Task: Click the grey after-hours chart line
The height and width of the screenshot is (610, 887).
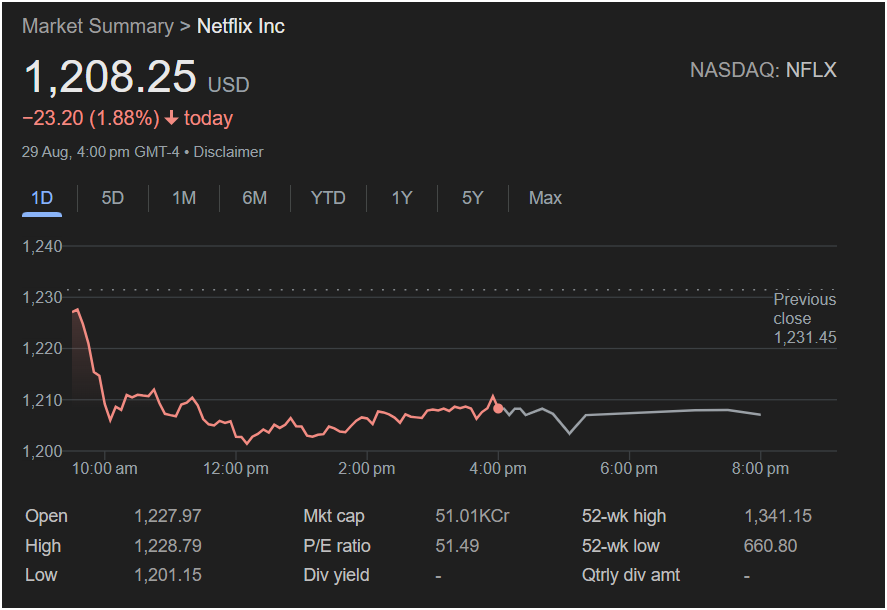Action: click(650, 412)
